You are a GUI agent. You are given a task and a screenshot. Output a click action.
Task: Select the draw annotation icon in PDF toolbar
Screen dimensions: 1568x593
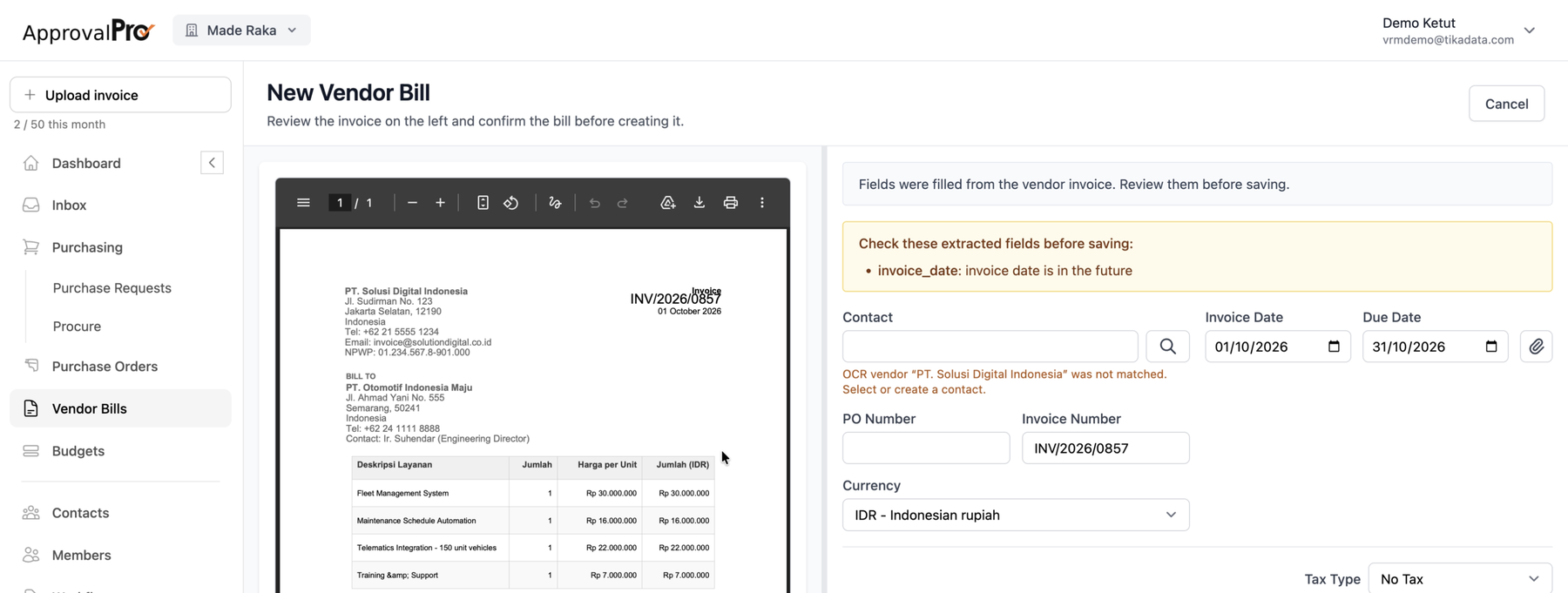[x=555, y=203]
